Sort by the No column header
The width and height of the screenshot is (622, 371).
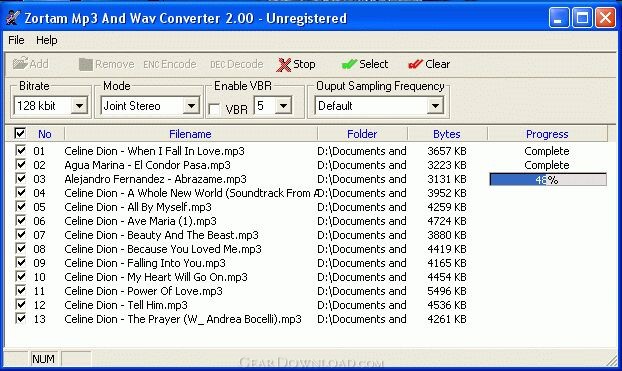(x=44, y=134)
